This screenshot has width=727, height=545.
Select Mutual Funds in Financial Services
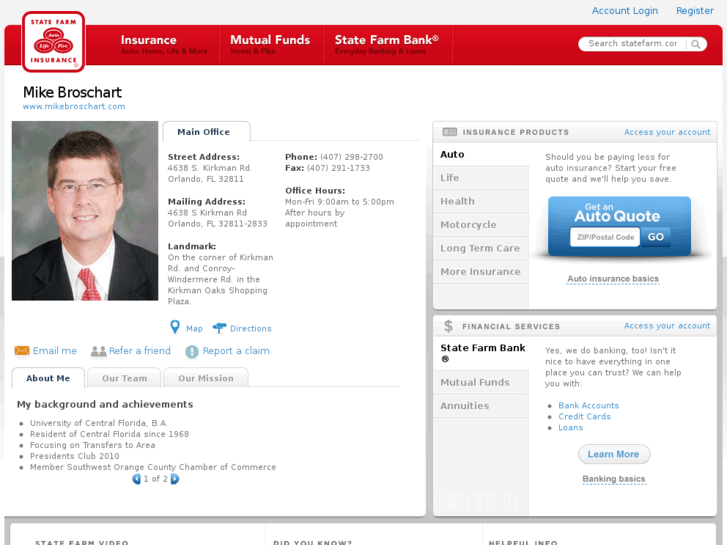point(481,382)
